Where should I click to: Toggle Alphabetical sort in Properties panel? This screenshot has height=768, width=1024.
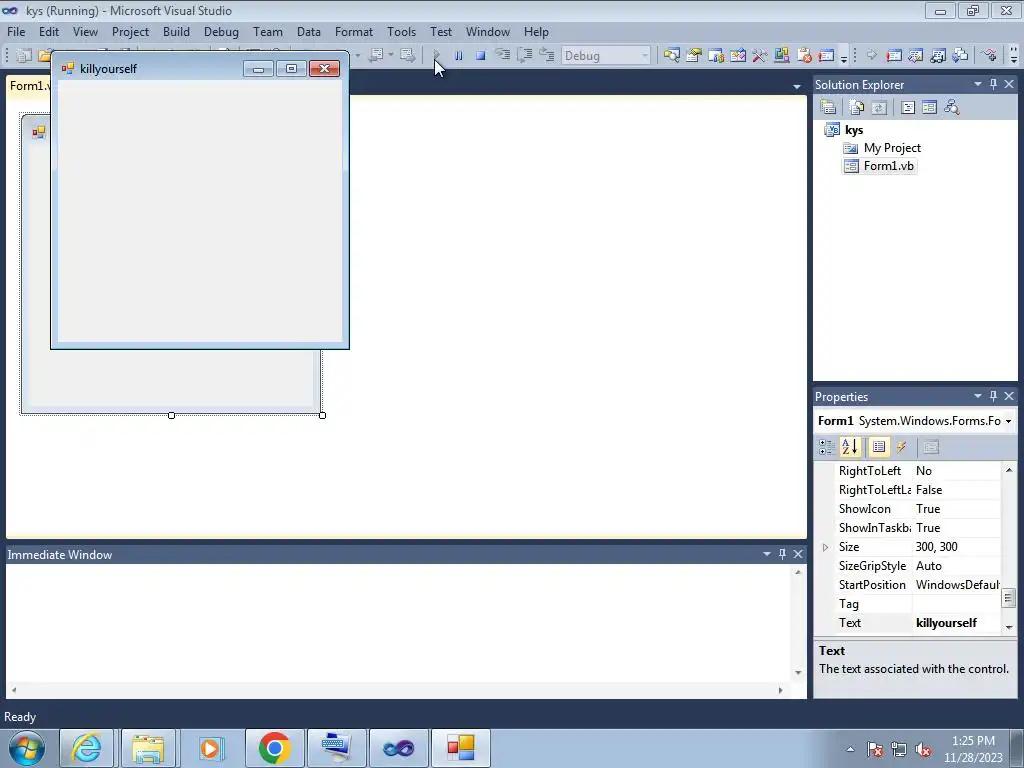(850, 447)
